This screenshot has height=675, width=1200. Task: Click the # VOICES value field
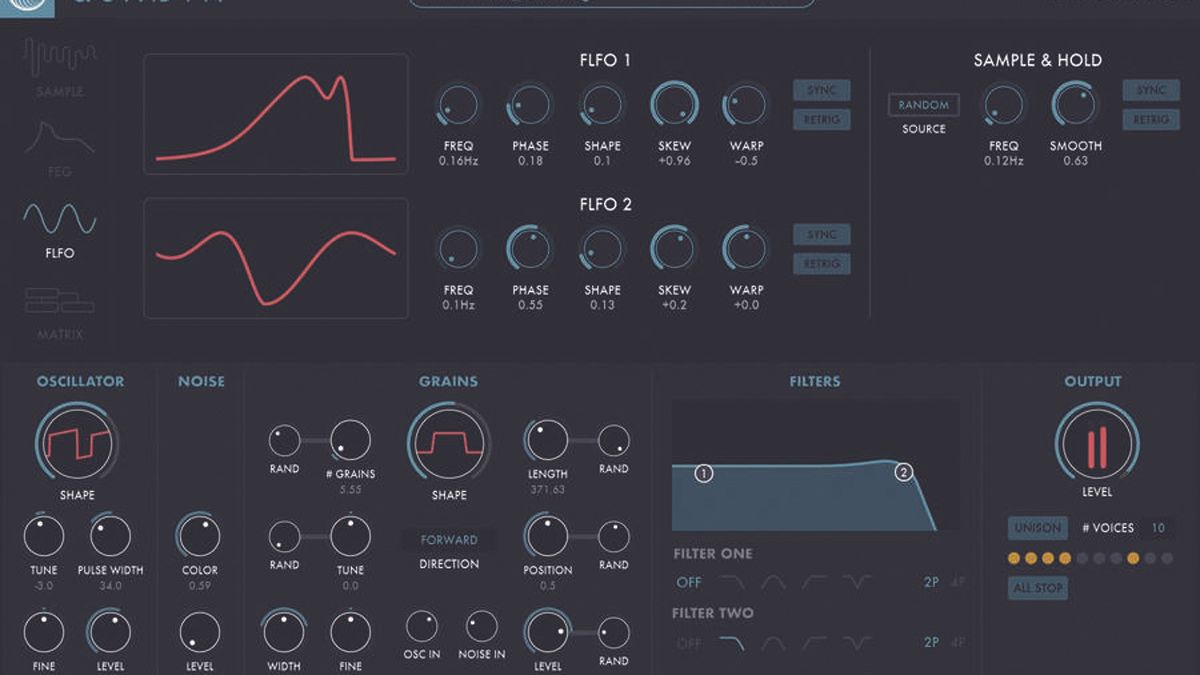(x=1158, y=528)
